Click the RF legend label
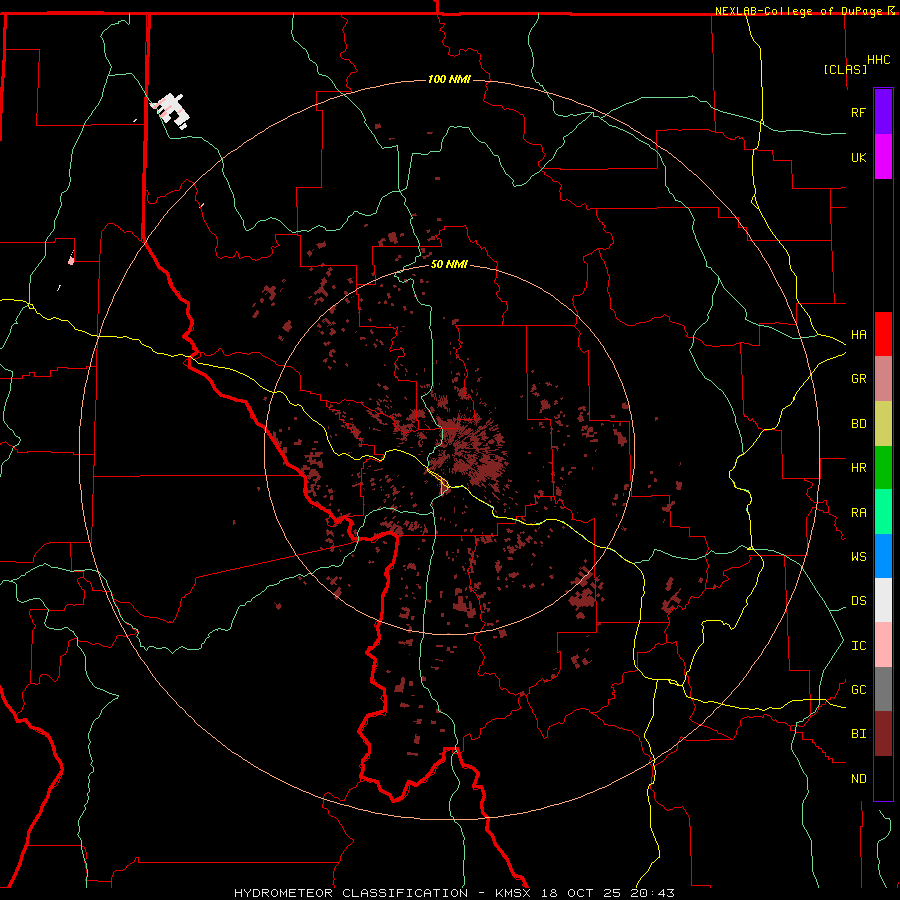Viewport: 900px width, 900px height. [x=858, y=112]
